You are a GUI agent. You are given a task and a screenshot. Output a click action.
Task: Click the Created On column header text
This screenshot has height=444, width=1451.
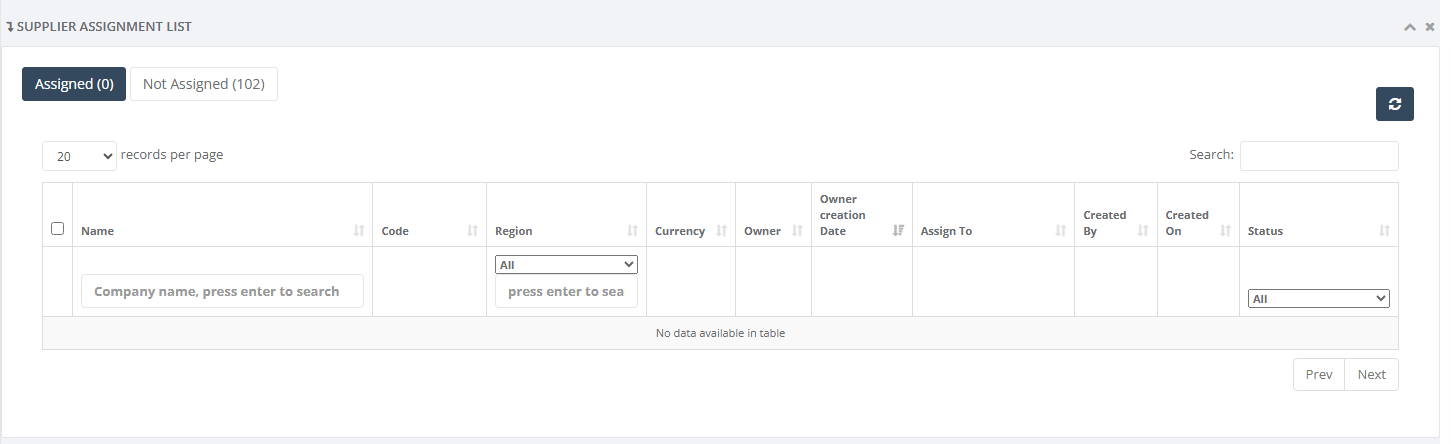click(1187, 223)
